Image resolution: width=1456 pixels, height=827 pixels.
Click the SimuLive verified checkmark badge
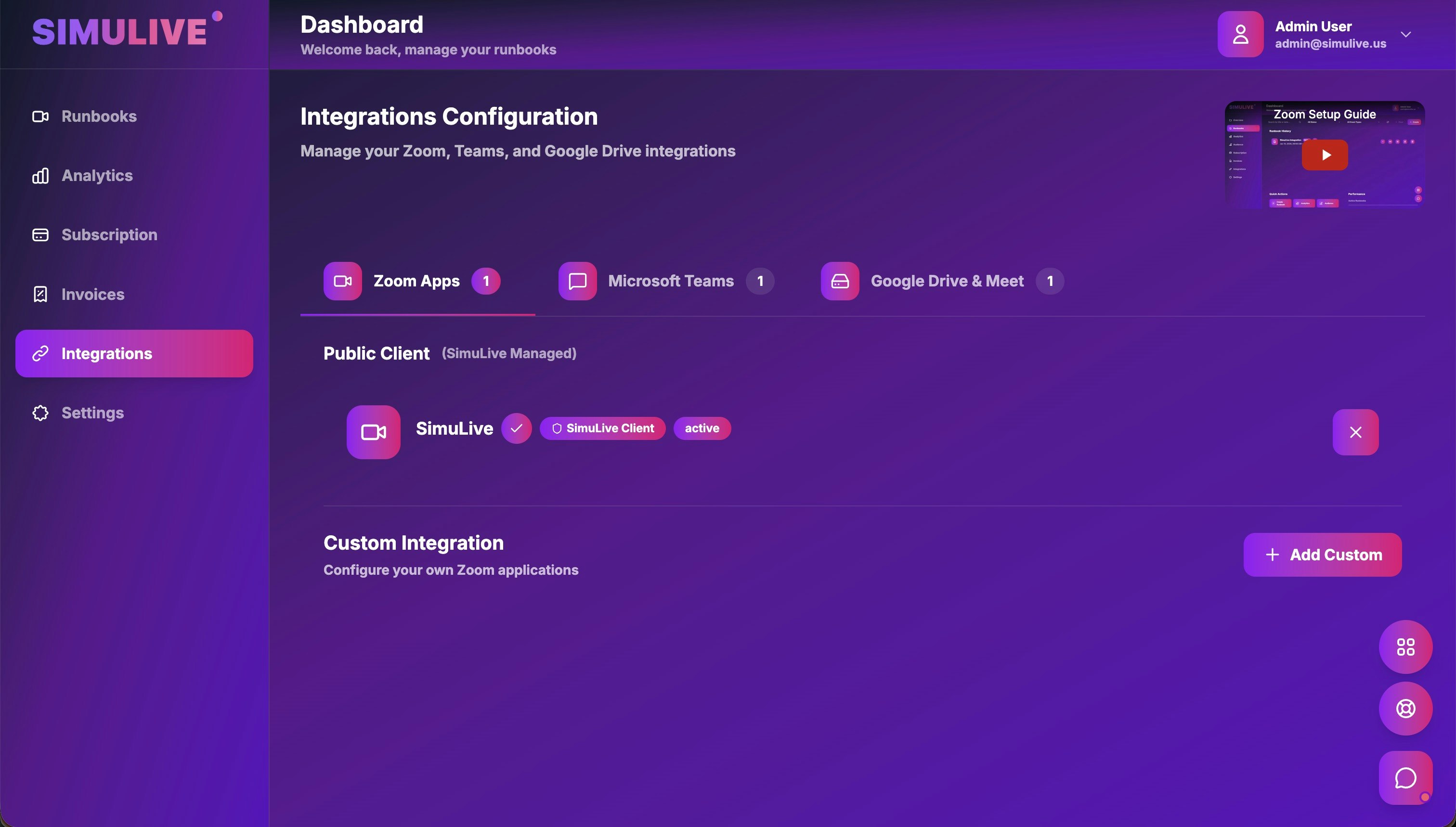click(516, 428)
